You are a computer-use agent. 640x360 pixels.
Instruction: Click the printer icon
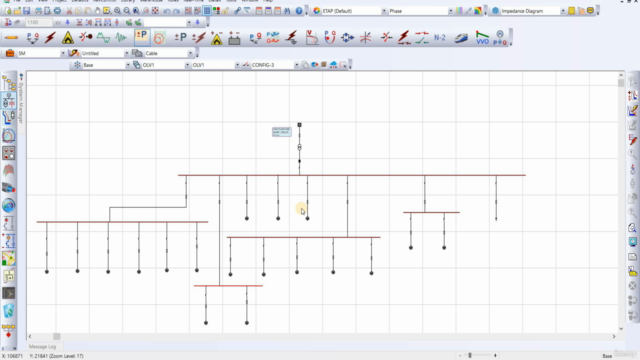pyautogui.click(x=38, y=11)
